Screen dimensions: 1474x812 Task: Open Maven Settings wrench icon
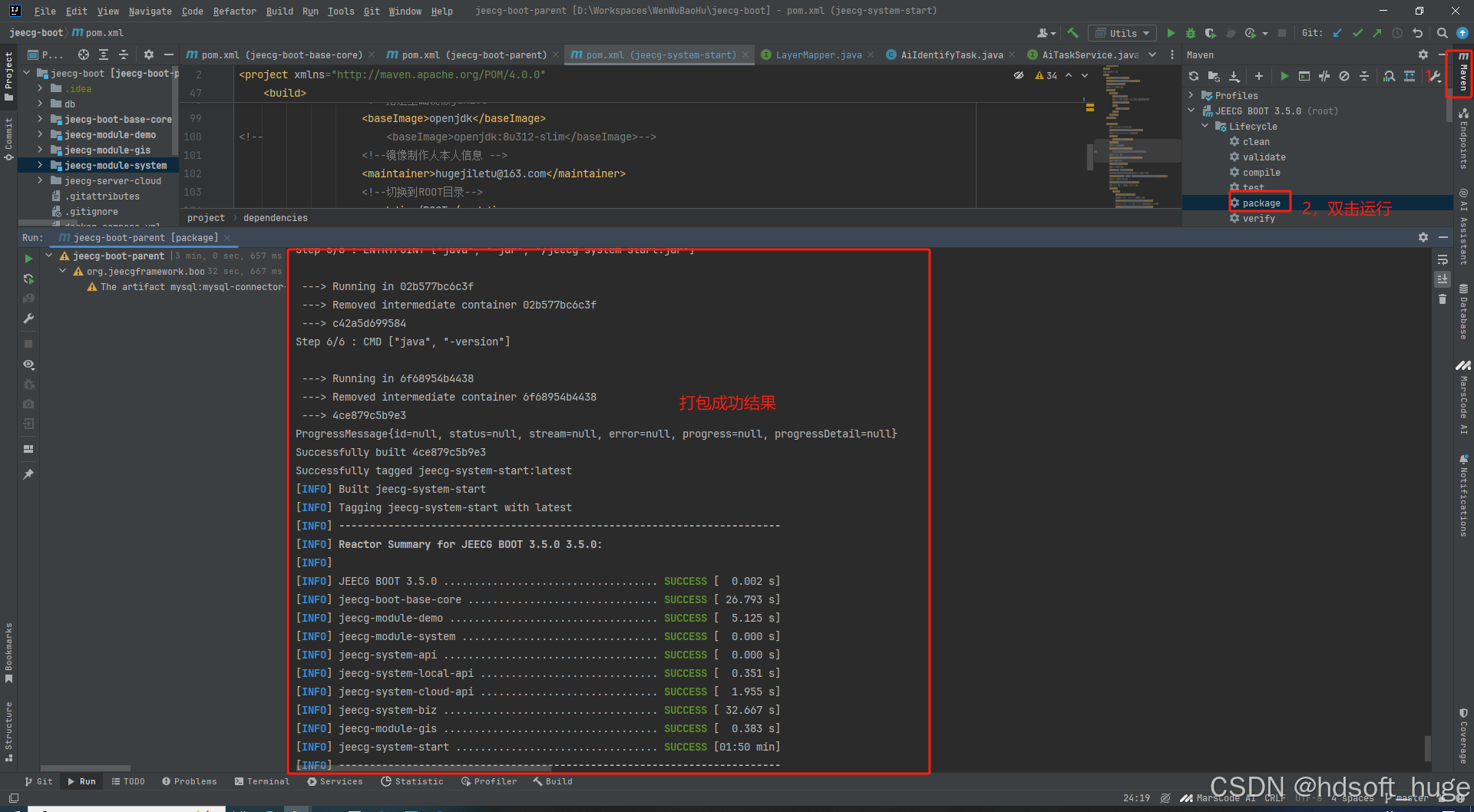(x=1434, y=76)
